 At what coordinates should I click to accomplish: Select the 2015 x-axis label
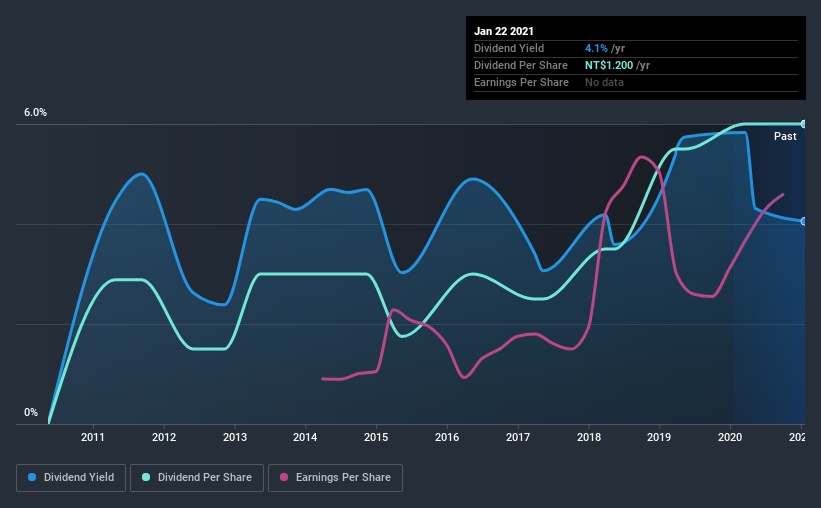[x=376, y=437]
